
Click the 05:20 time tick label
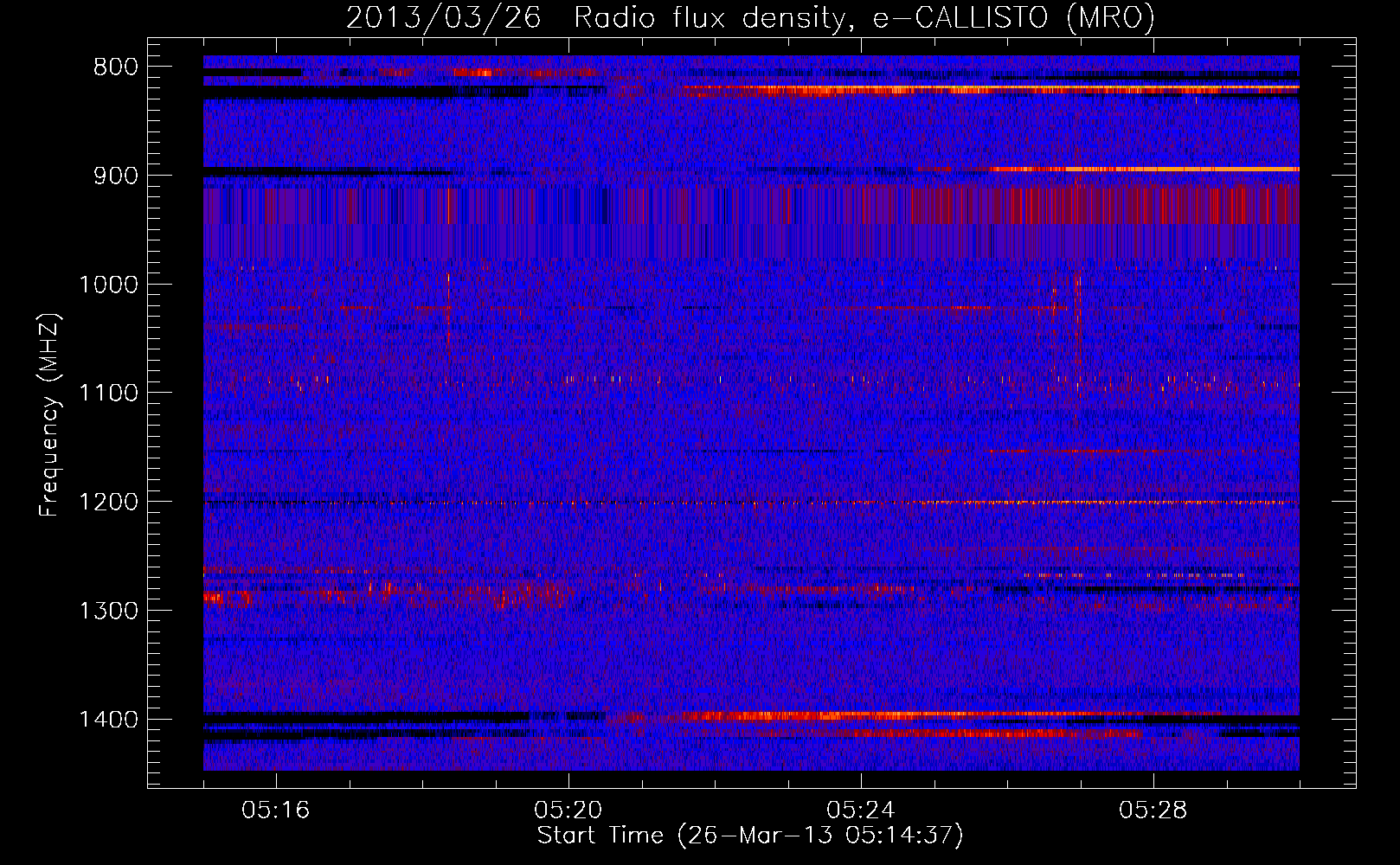pos(568,811)
